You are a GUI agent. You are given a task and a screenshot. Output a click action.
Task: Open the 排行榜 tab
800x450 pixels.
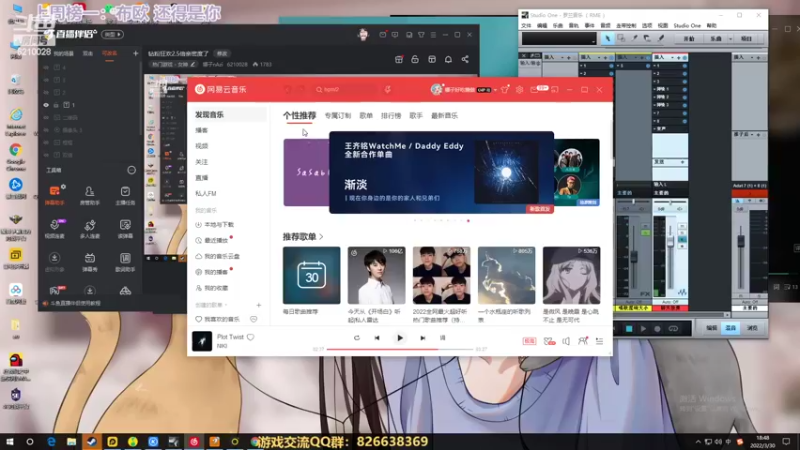coord(391,116)
